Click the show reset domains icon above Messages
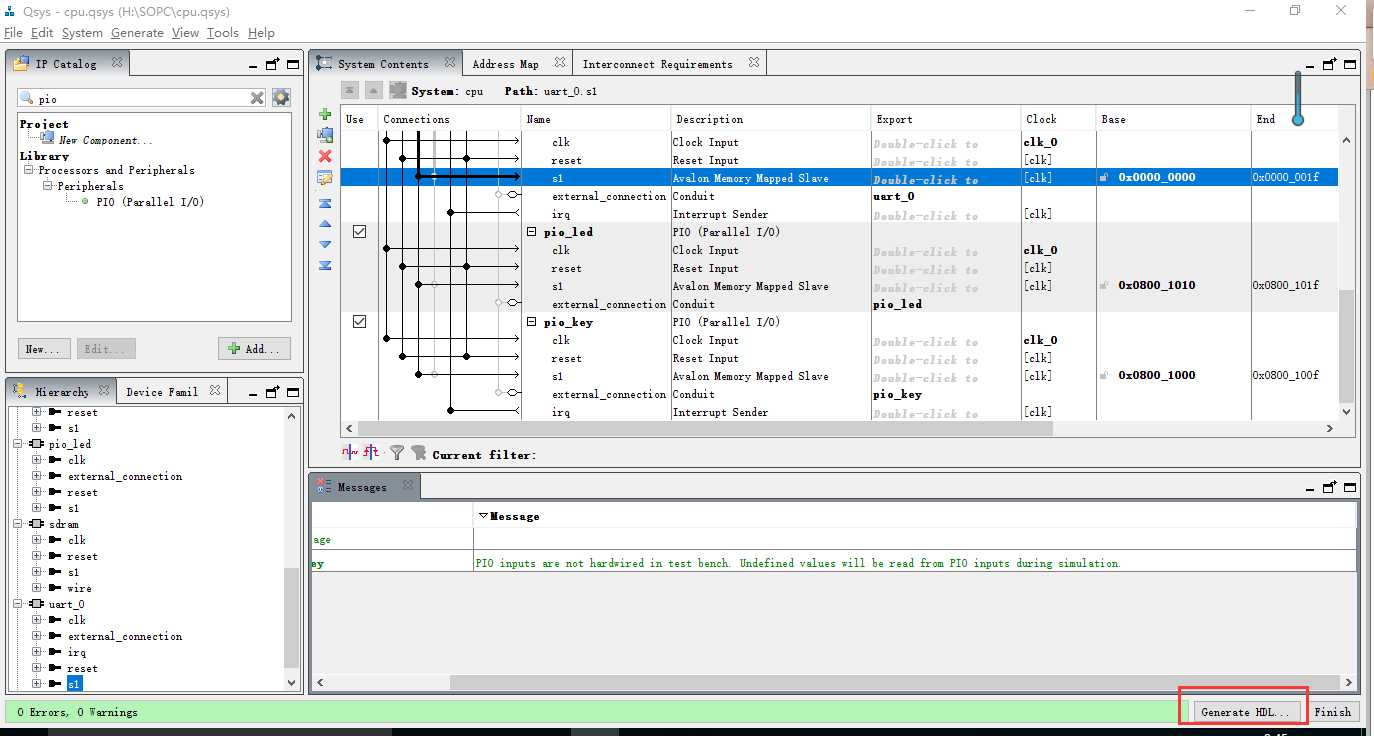 click(371, 452)
